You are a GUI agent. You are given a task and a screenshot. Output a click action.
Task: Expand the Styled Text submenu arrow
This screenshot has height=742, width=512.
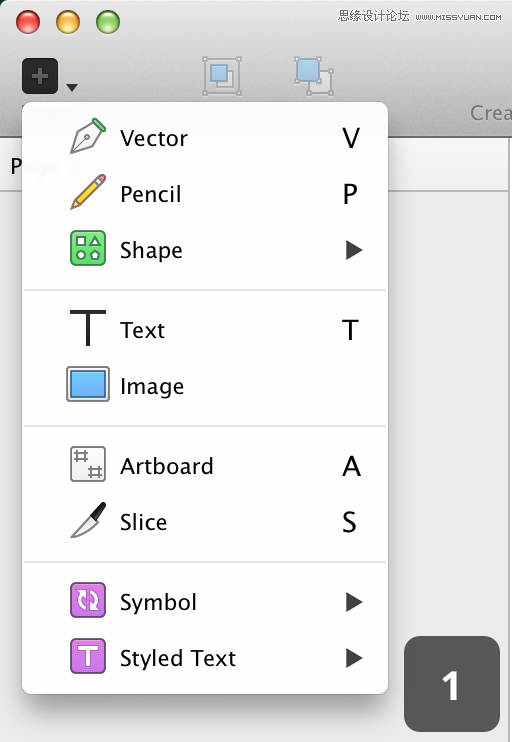(x=354, y=658)
